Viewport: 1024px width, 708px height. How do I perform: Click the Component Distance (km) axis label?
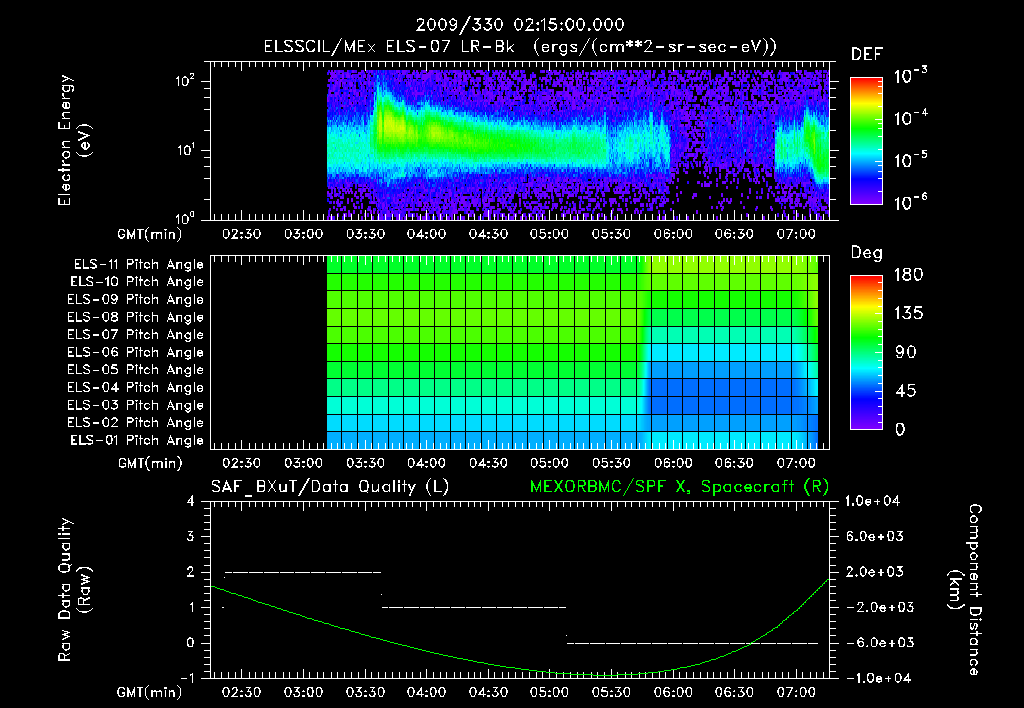click(x=964, y=590)
